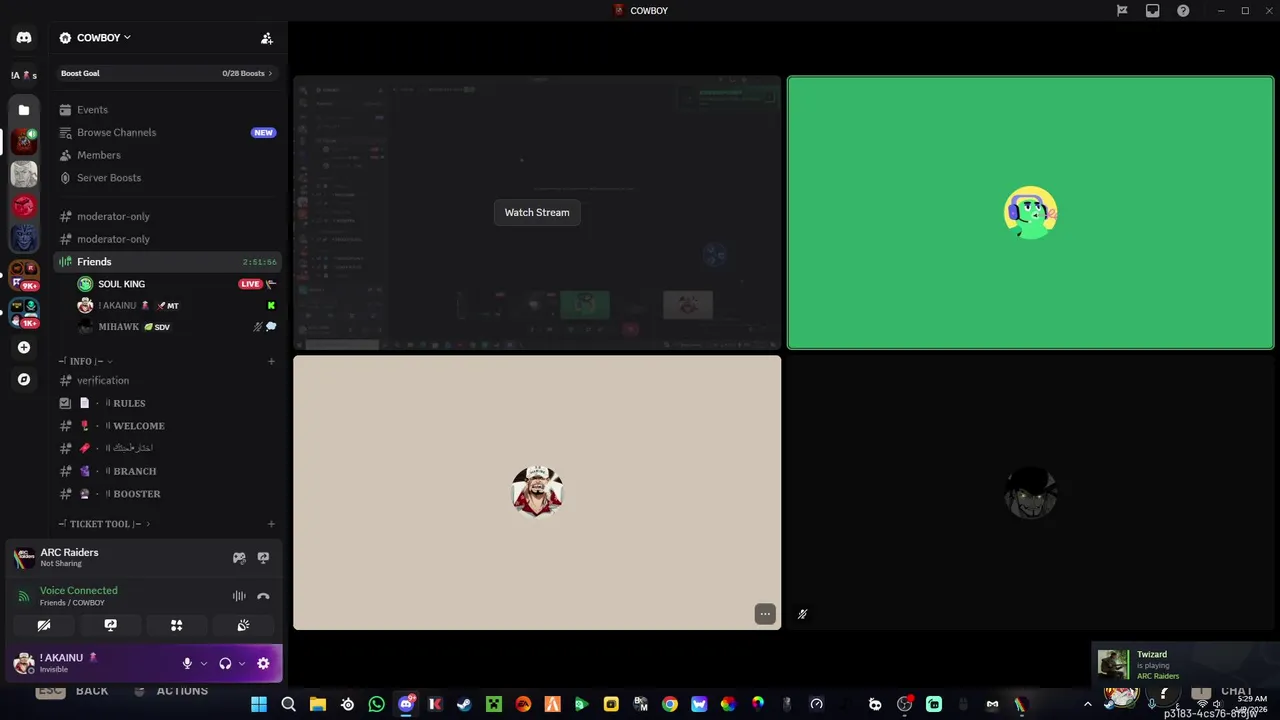
Task: Open taskbar search magnifier
Action: [288, 704]
